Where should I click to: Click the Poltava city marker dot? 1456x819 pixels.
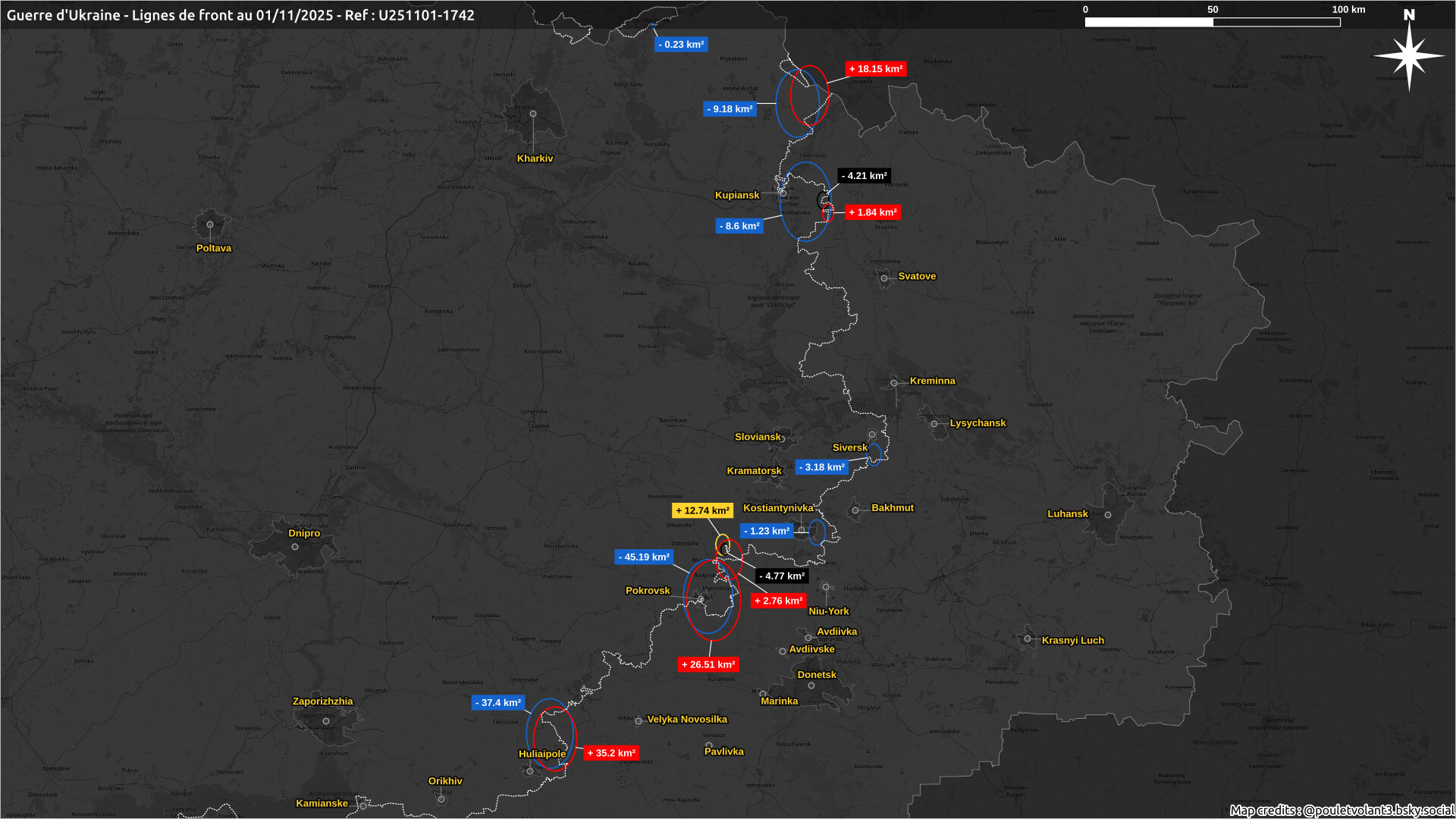click(x=210, y=224)
